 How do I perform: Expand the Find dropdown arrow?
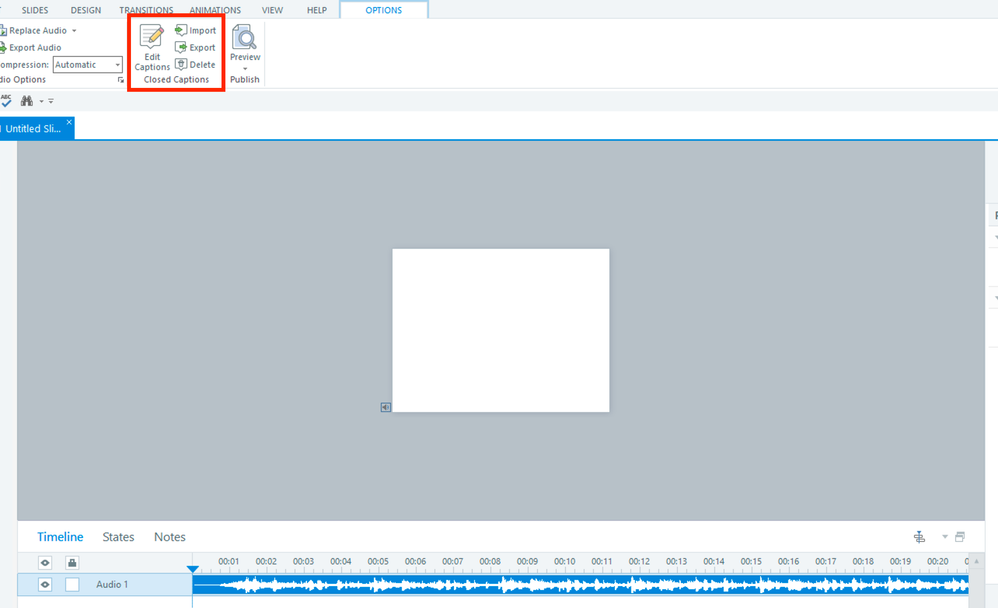pos(41,101)
